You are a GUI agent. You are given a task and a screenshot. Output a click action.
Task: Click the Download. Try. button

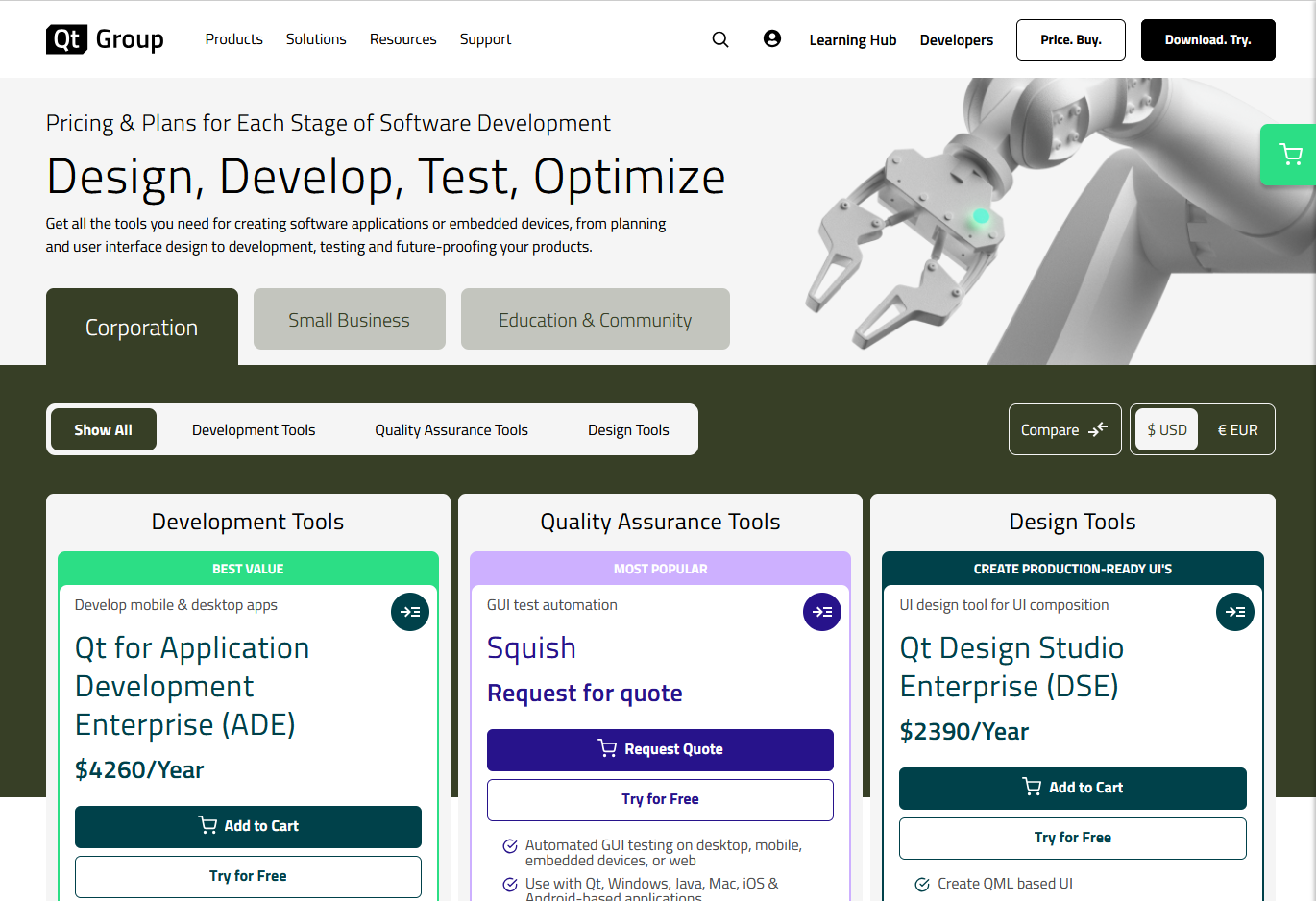click(x=1208, y=40)
